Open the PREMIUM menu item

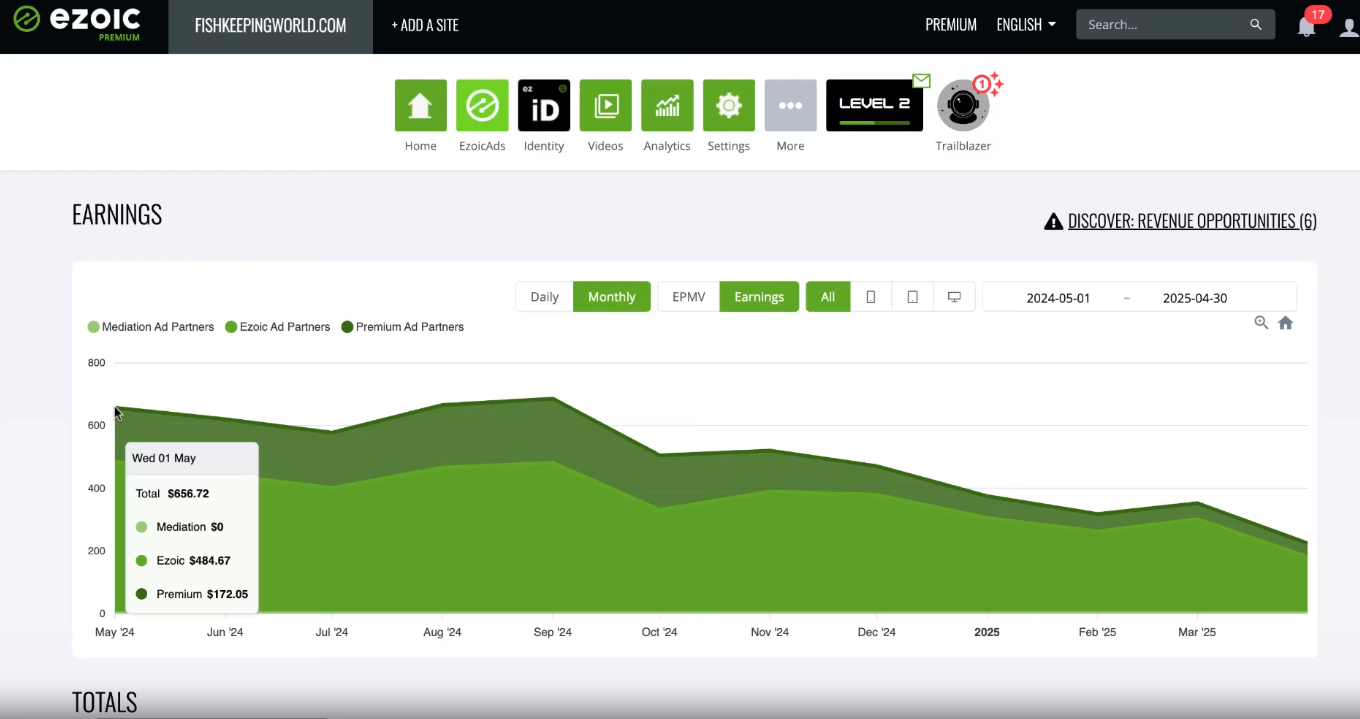[x=951, y=25]
